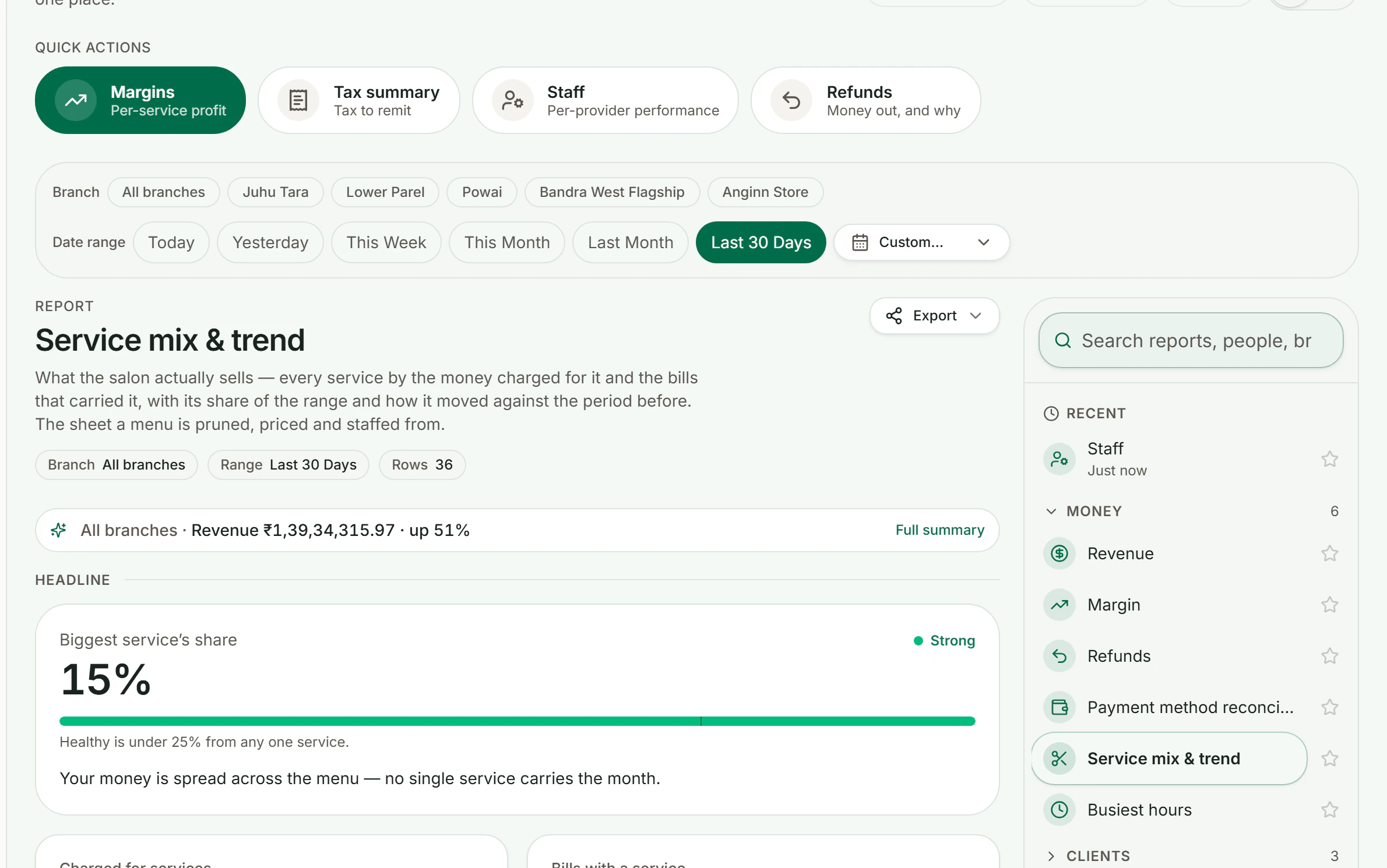
Task: Set date range to This Week
Action: click(386, 242)
